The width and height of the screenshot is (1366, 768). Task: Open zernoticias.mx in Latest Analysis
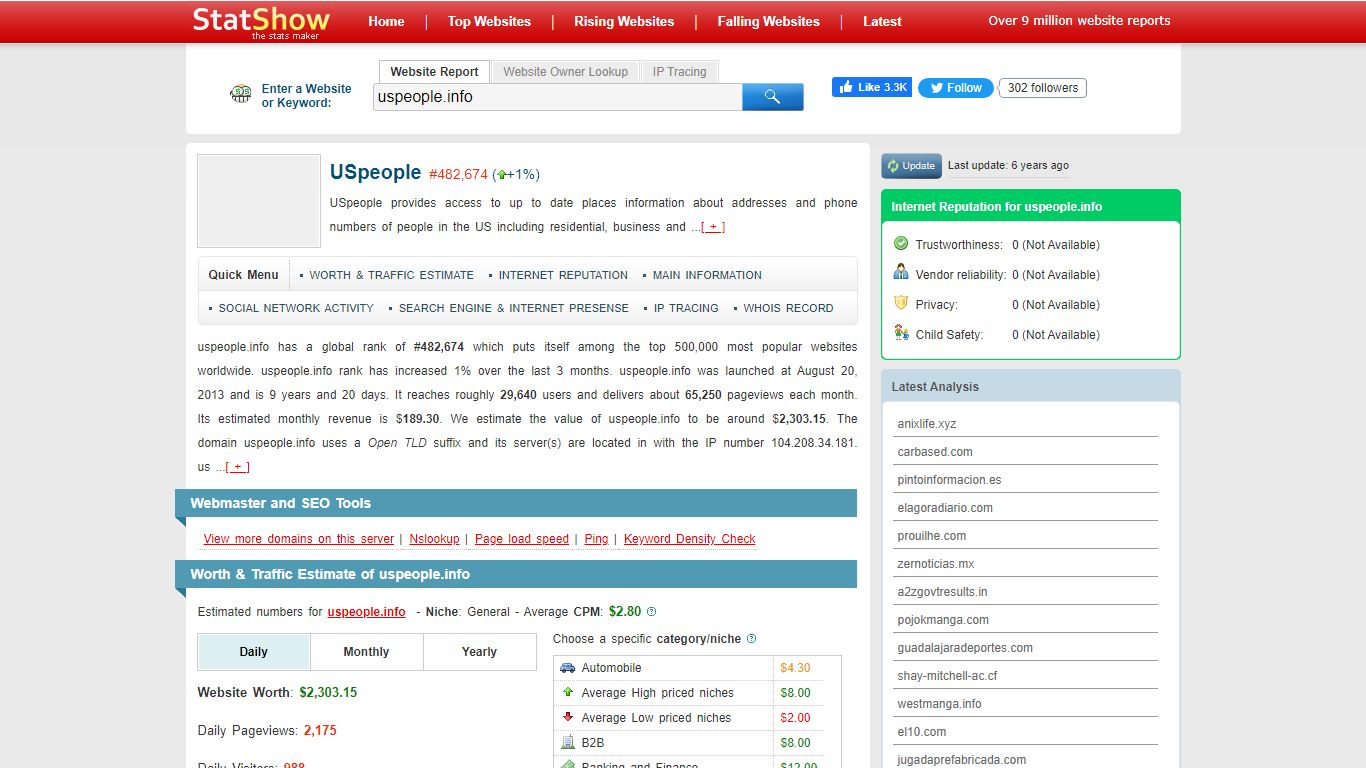coord(936,564)
